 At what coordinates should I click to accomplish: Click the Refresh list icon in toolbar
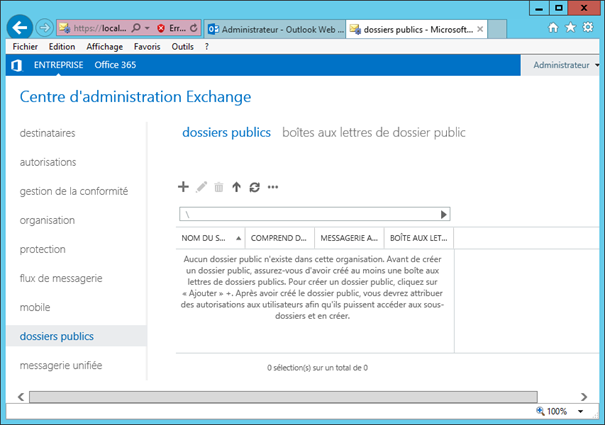click(x=254, y=187)
